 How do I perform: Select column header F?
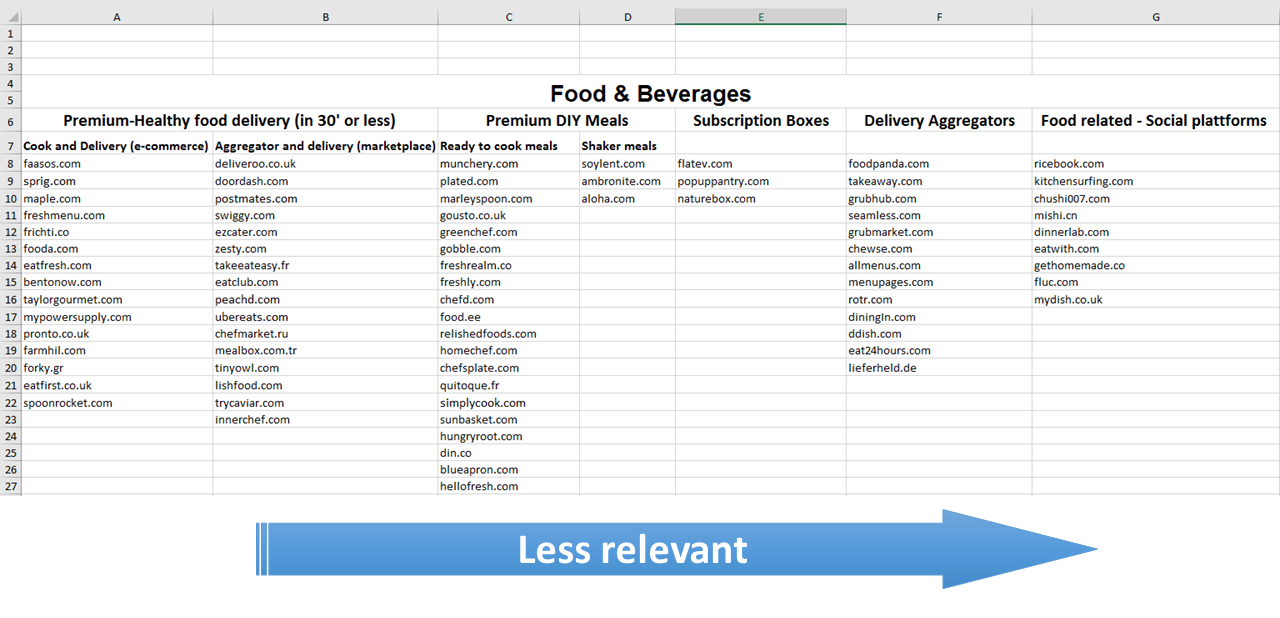939,17
